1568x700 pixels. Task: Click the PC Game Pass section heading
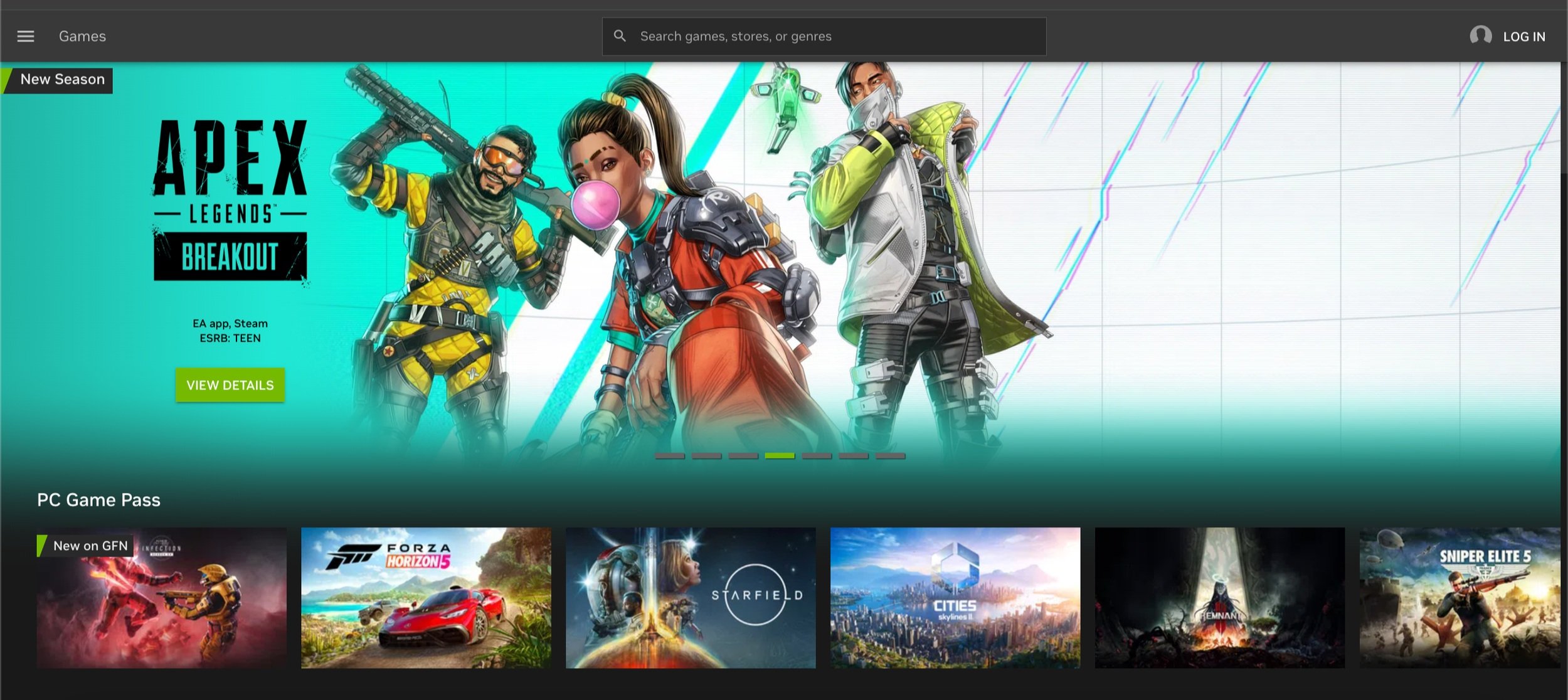tap(98, 500)
